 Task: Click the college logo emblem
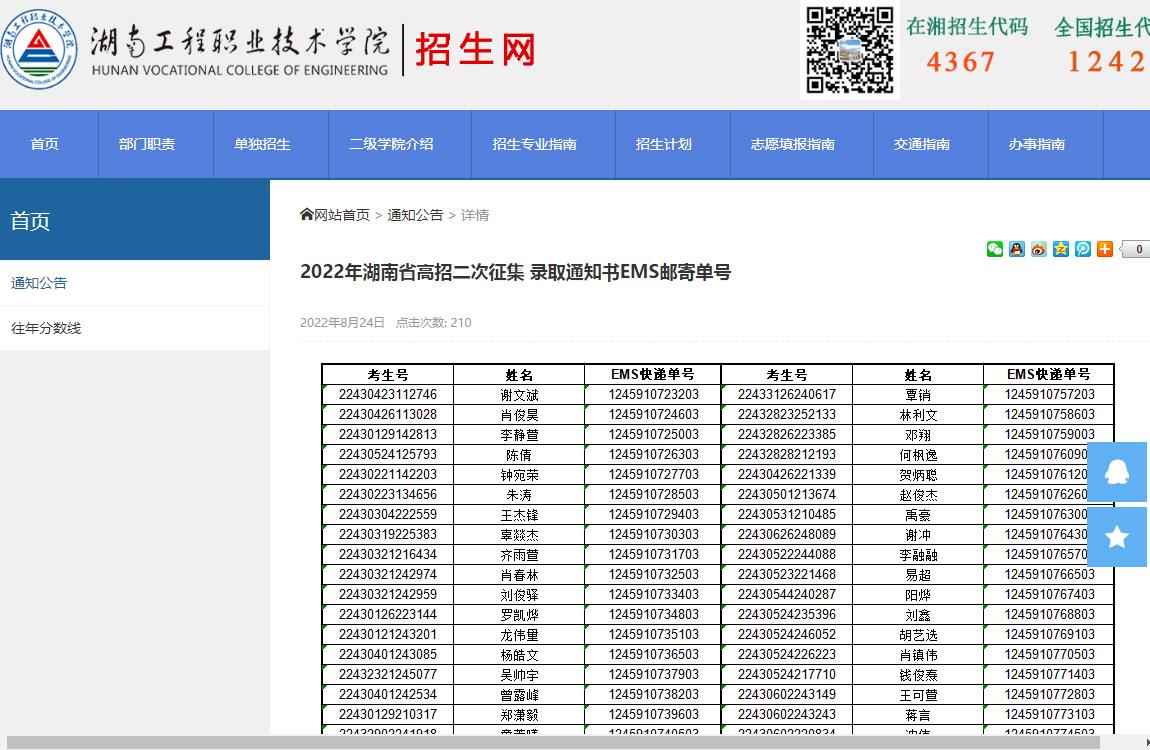point(38,49)
